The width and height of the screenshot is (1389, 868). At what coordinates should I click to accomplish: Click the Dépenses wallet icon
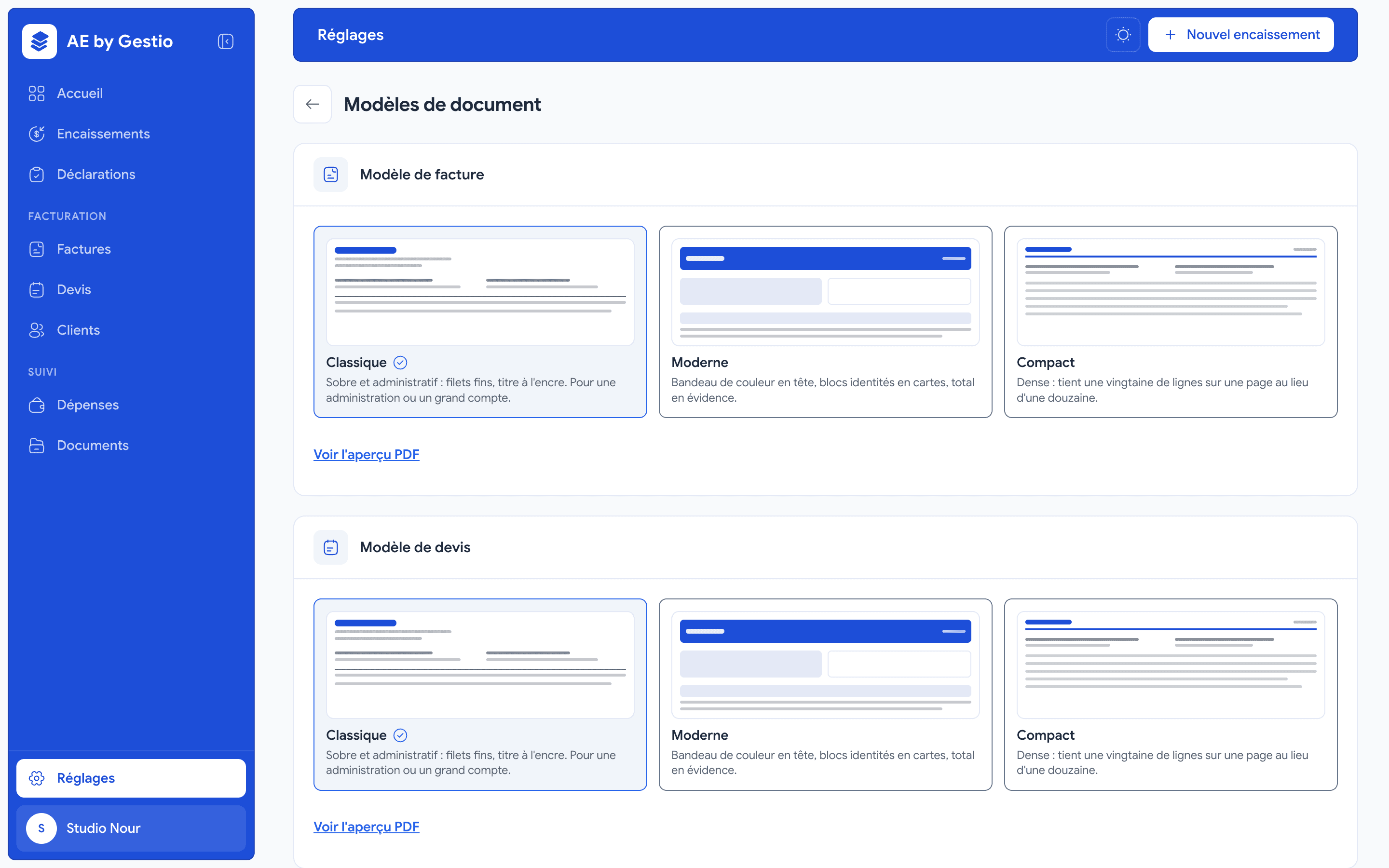[37, 405]
